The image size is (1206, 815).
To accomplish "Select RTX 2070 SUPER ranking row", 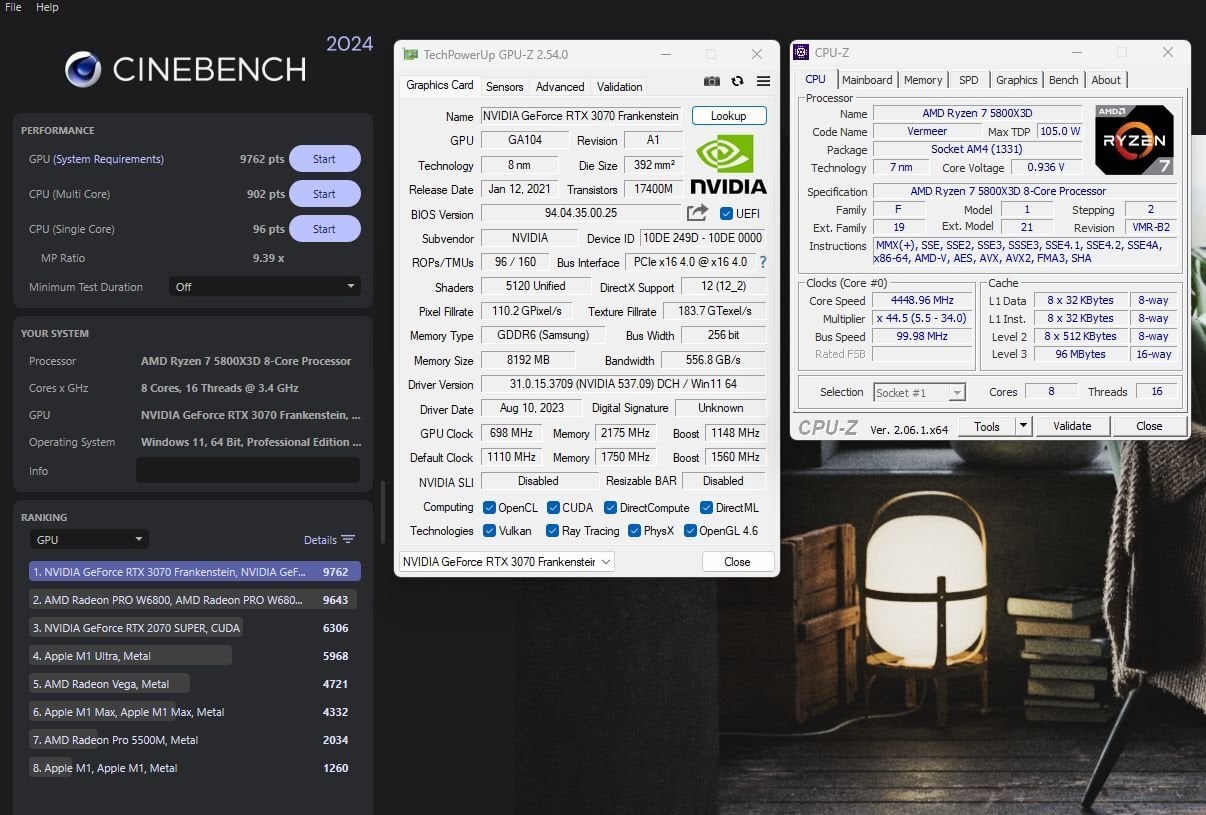I will point(193,628).
